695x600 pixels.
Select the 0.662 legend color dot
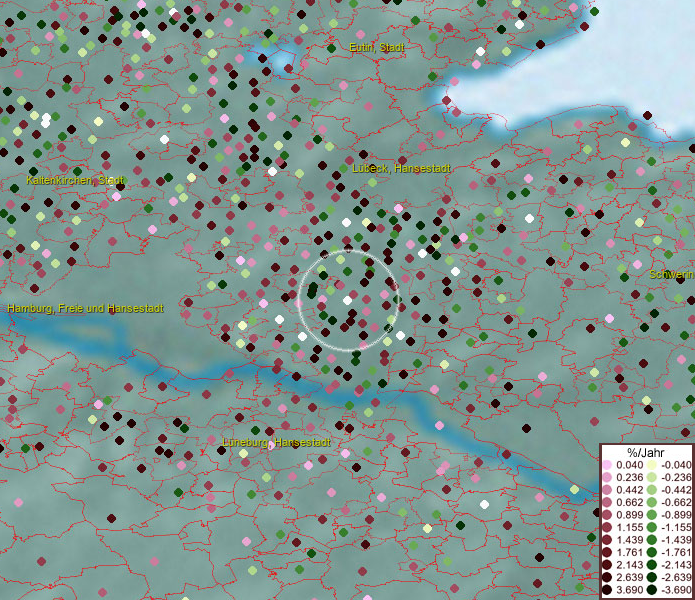[x=607, y=503]
